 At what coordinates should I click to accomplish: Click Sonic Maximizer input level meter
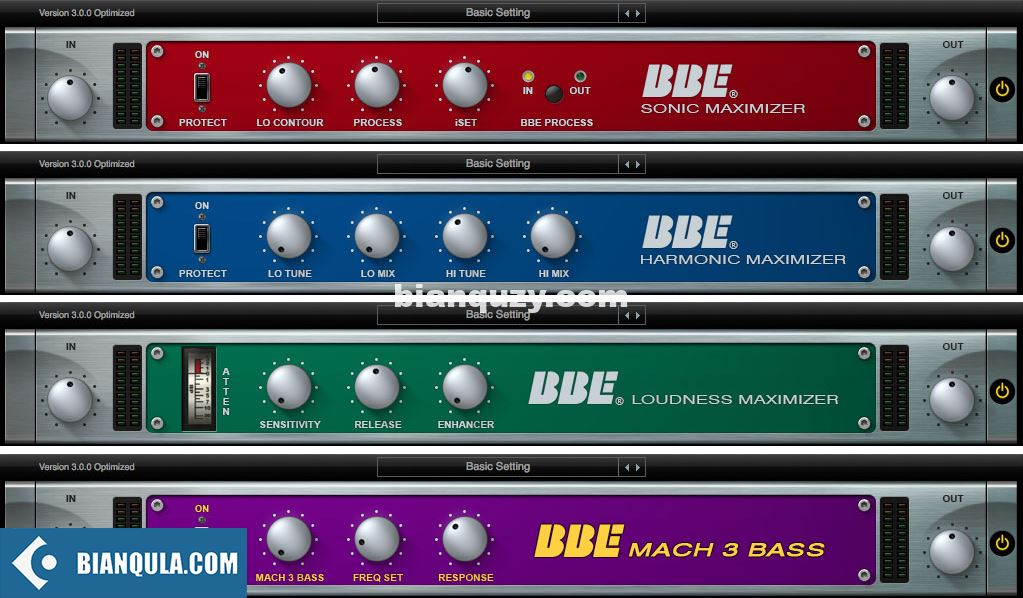(x=127, y=85)
